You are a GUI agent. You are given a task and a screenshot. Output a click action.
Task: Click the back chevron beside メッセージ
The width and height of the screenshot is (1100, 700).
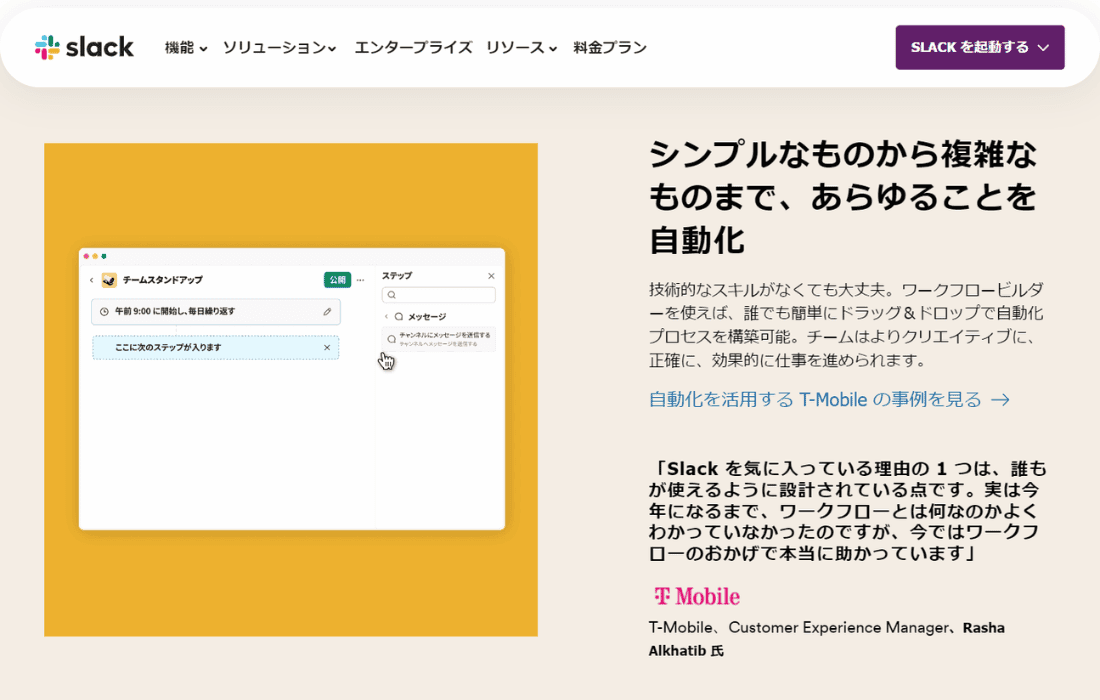click(386, 316)
